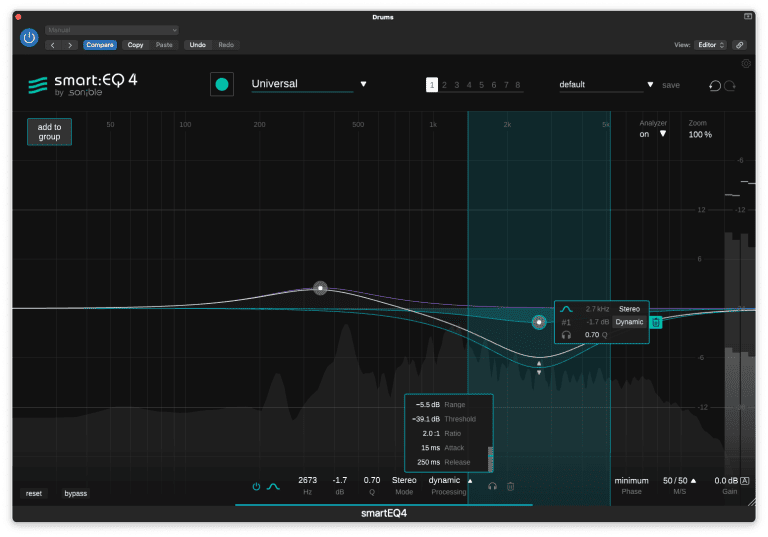Choose Stereo in band popup

point(629,309)
